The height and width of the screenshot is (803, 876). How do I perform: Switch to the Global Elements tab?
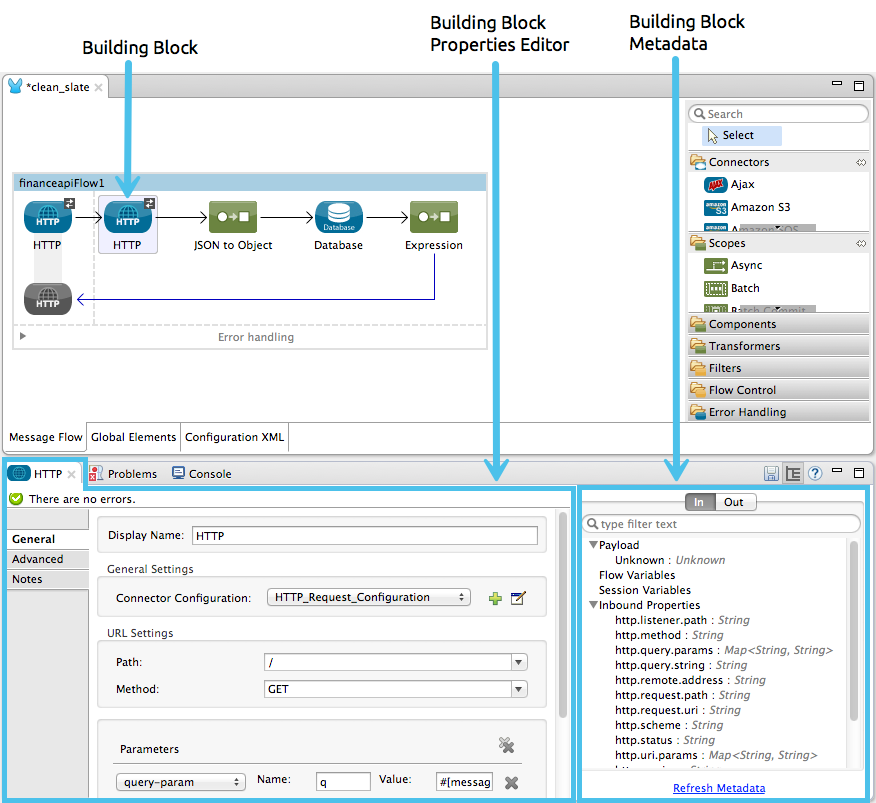click(133, 437)
